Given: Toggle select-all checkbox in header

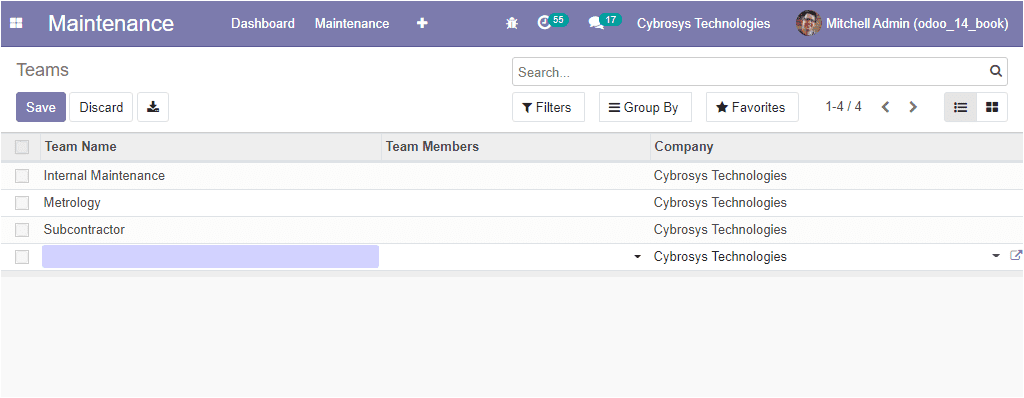Looking at the screenshot, I should coord(22,147).
